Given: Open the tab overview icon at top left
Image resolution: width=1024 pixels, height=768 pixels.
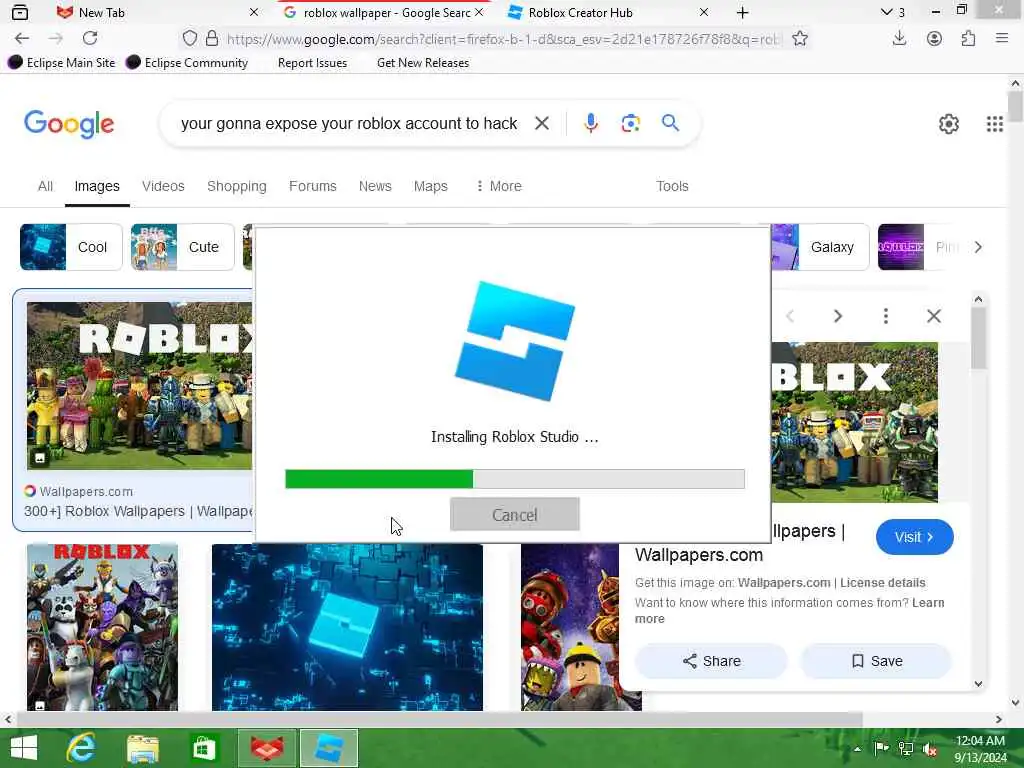Looking at the screenshot, I should click(x=20, y=12).
